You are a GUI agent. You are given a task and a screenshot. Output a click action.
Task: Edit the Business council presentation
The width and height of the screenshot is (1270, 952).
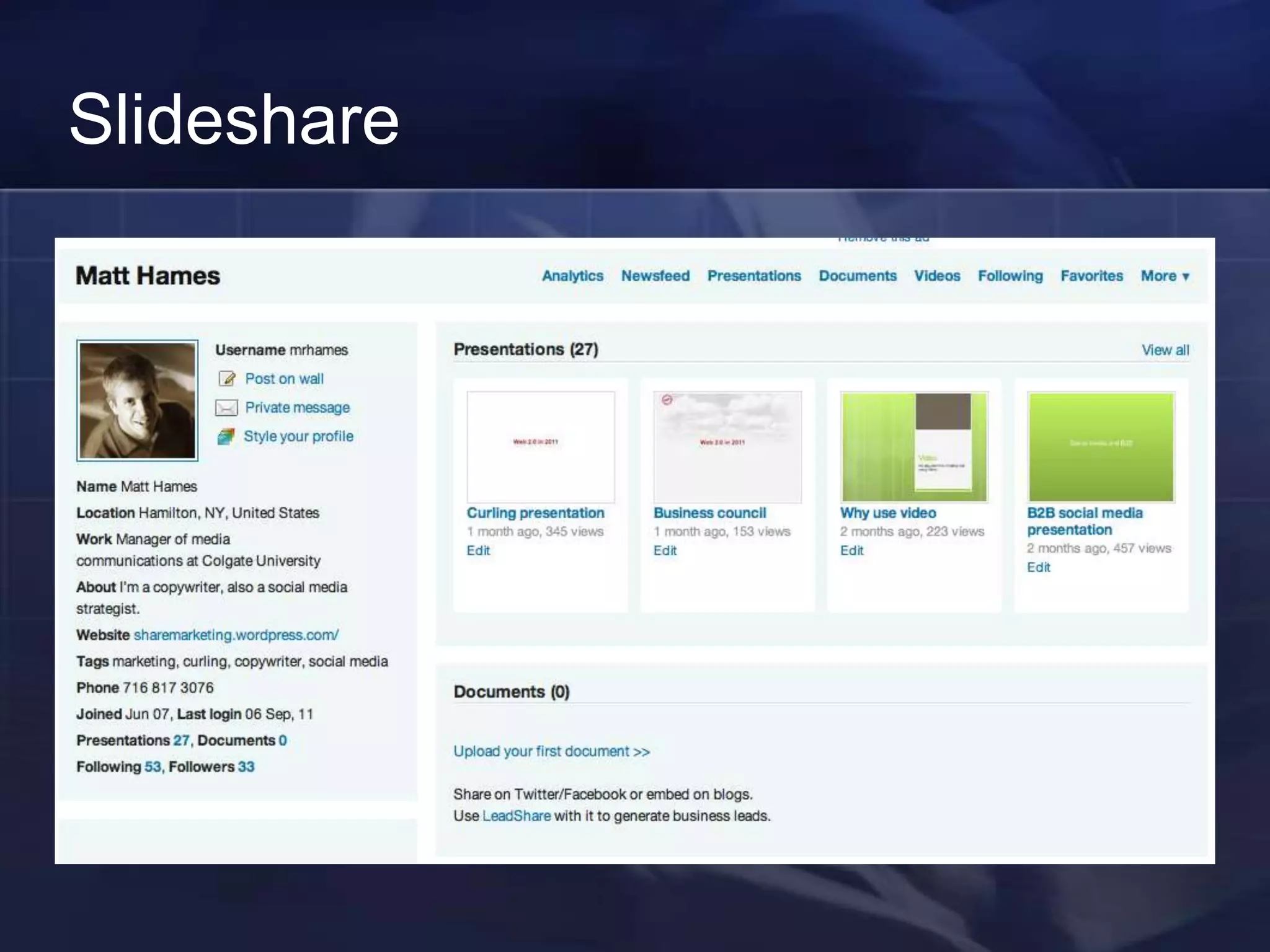click(665, 550)
